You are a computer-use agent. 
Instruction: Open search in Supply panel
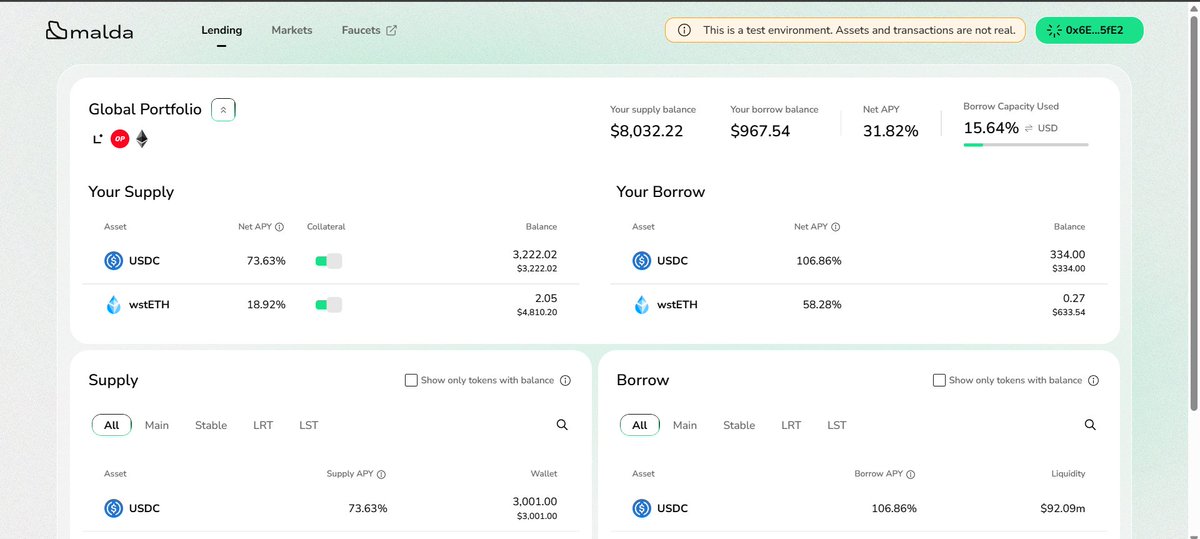tap(562, 425)
